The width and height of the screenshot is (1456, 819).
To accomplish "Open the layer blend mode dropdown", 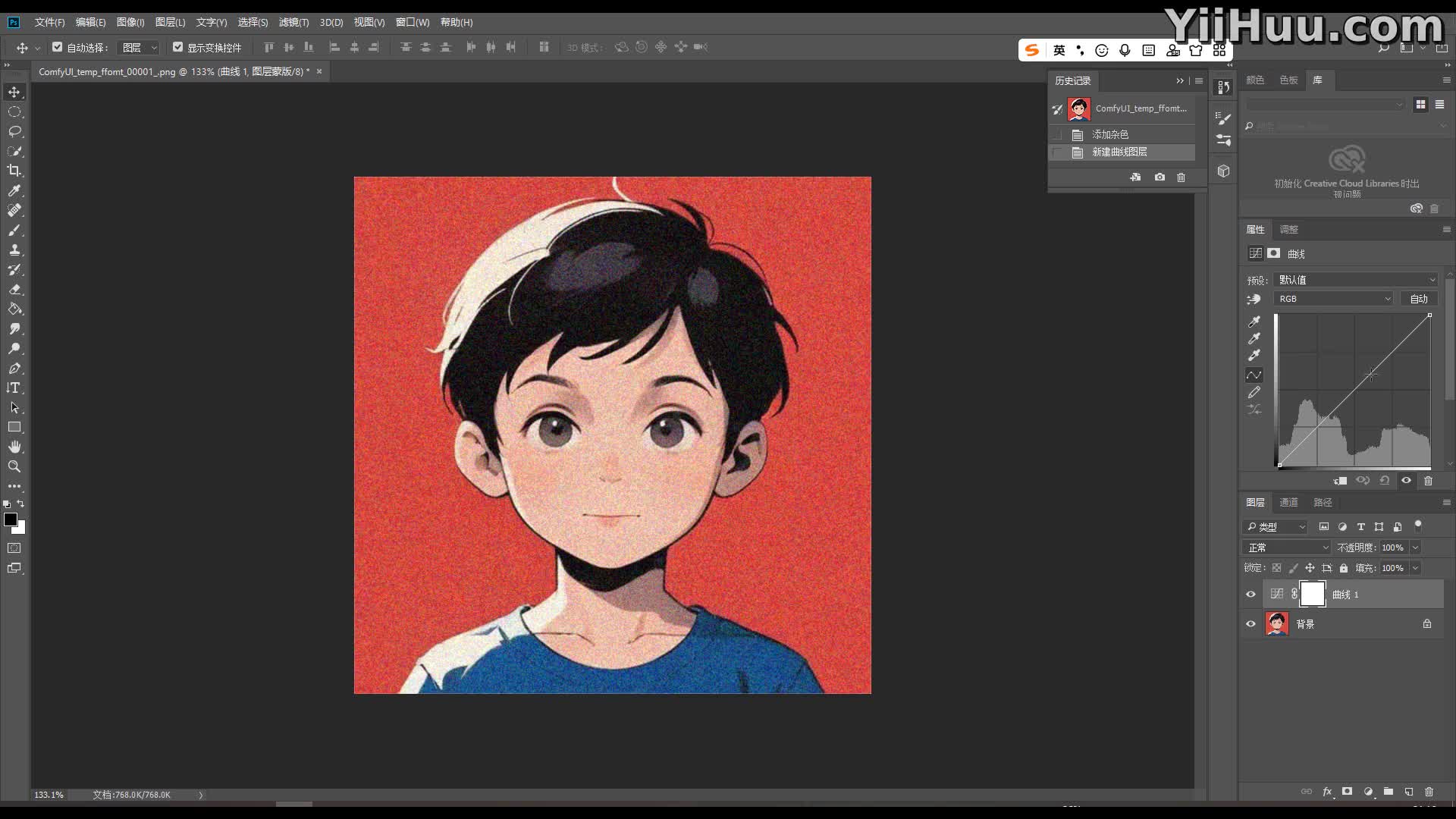I will click(1287, 548).
